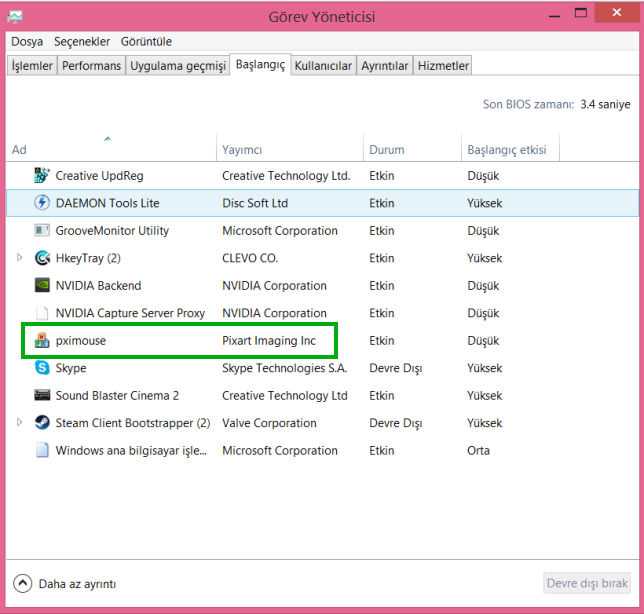Switch to the Uygulama geçmişi tab
The image size is (644, 614).
click(178, 66)
